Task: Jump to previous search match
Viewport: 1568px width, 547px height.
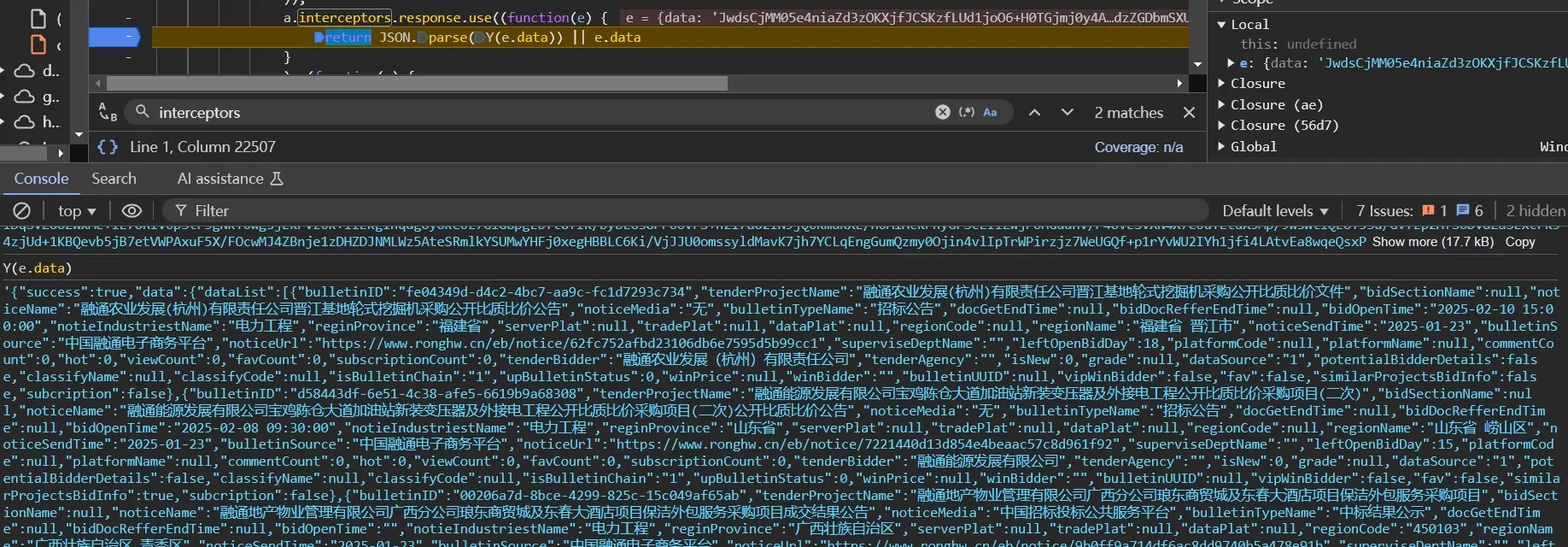Action: (x=1034, y=112)
